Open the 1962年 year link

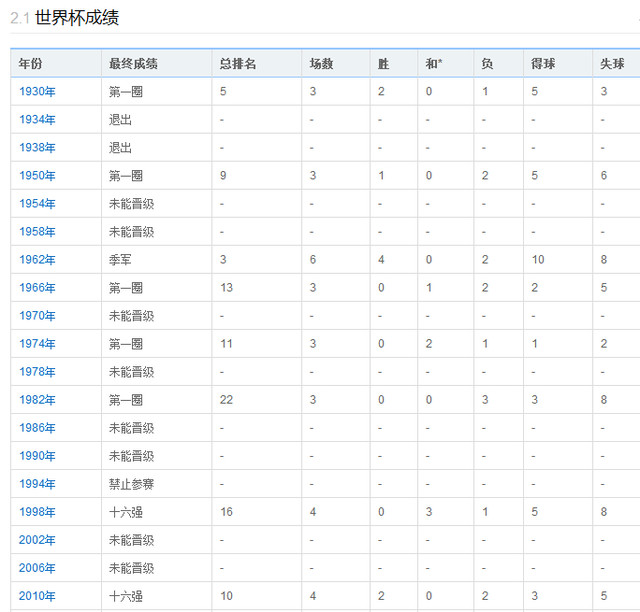click(x=37, y=260)
